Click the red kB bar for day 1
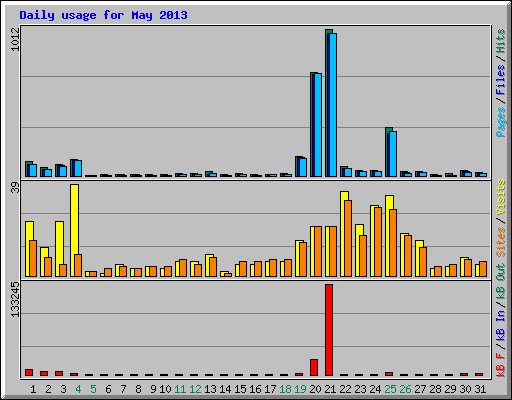The height and width of the screenshot is (400, 512). point(29,372)
